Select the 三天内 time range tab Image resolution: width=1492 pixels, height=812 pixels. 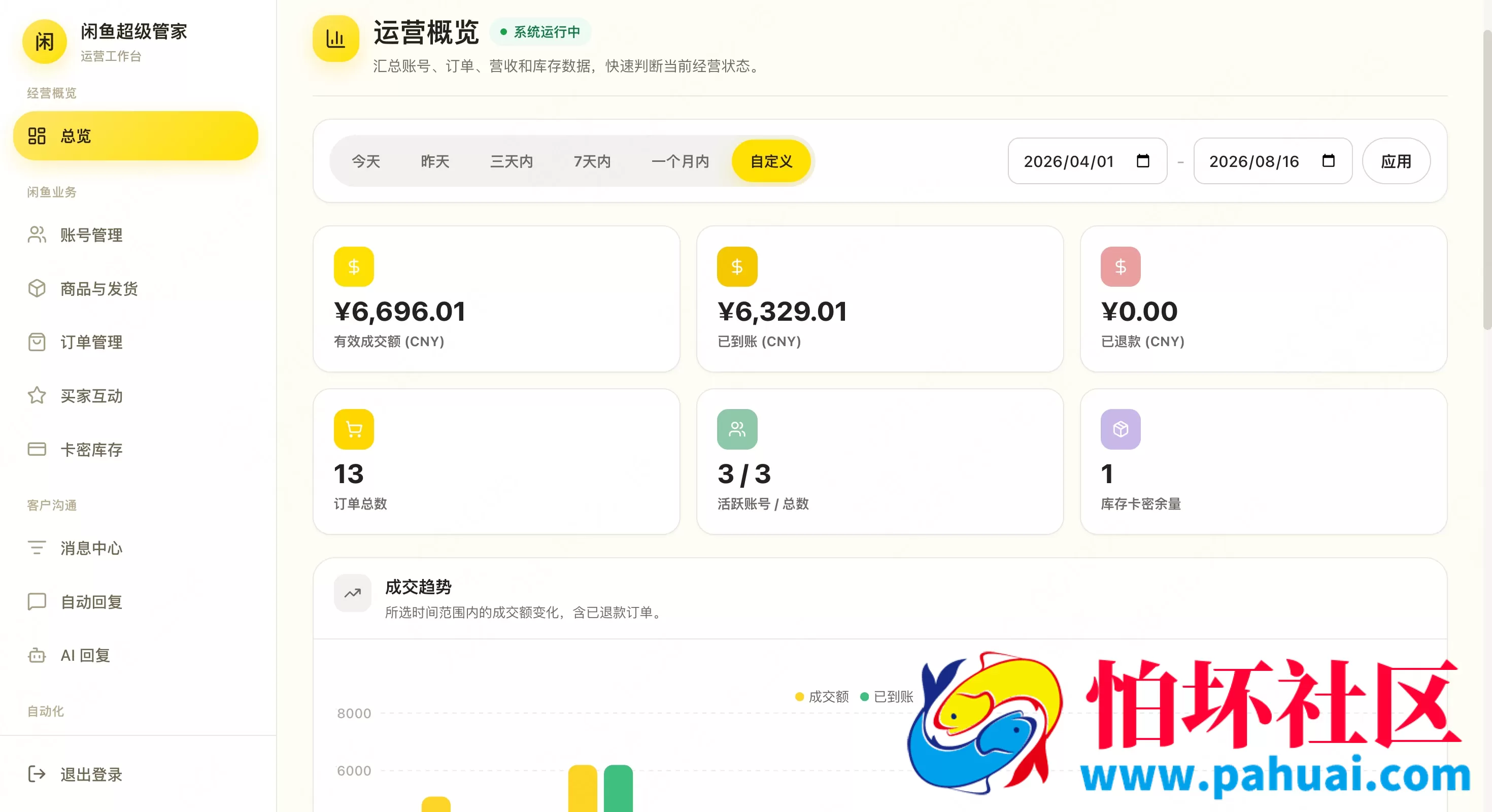tap(512, 161)
